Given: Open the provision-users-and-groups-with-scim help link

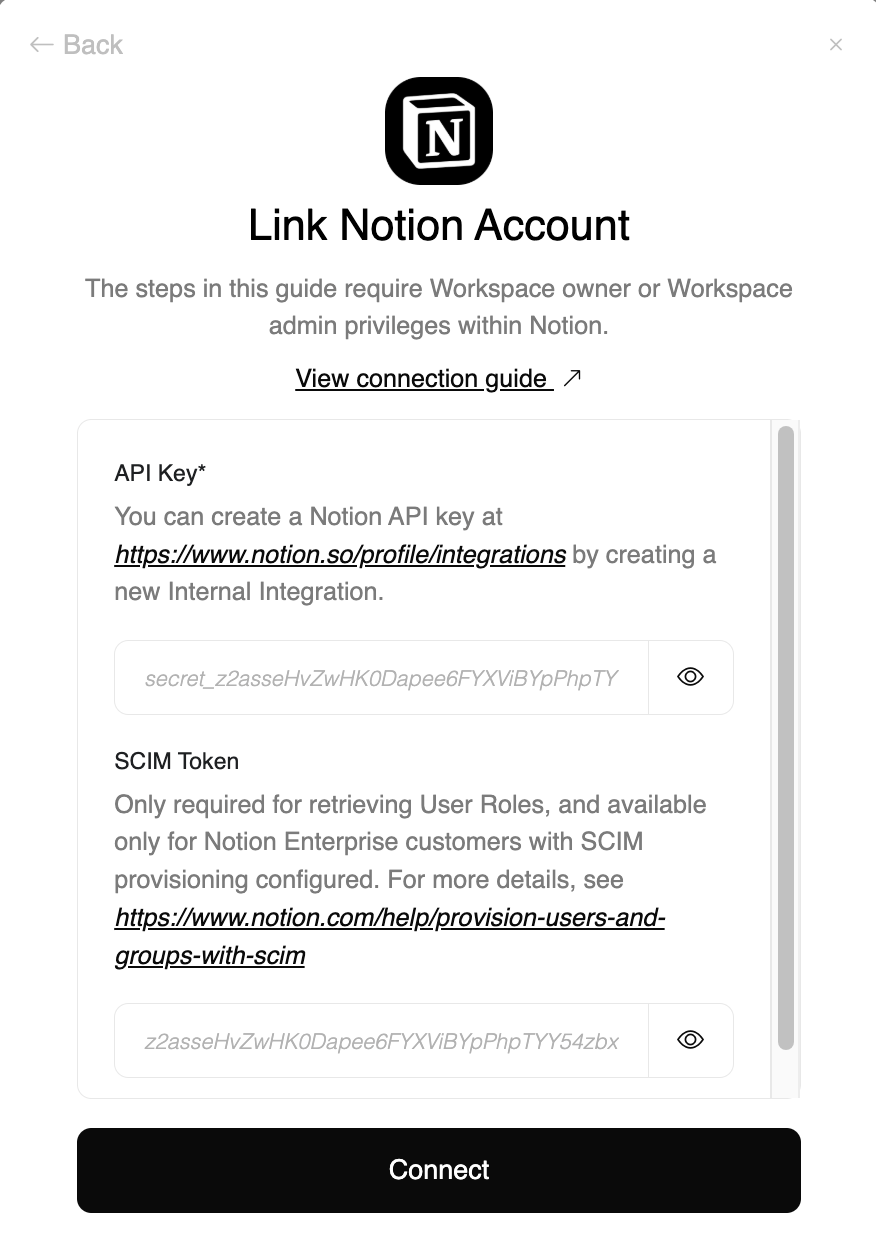Looking at the screenshot, I should tap(390, 917).
